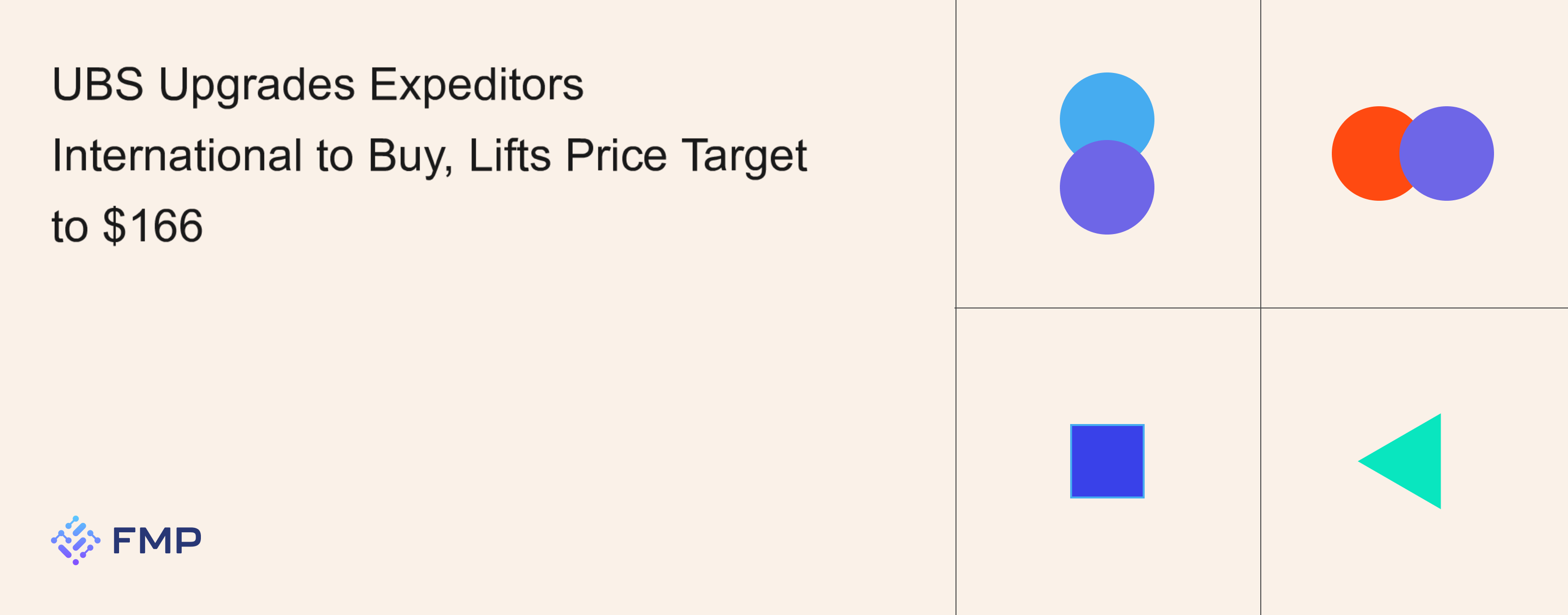Click the "$166" price figure
1568x615 pixels.
[x=152, y=226]
